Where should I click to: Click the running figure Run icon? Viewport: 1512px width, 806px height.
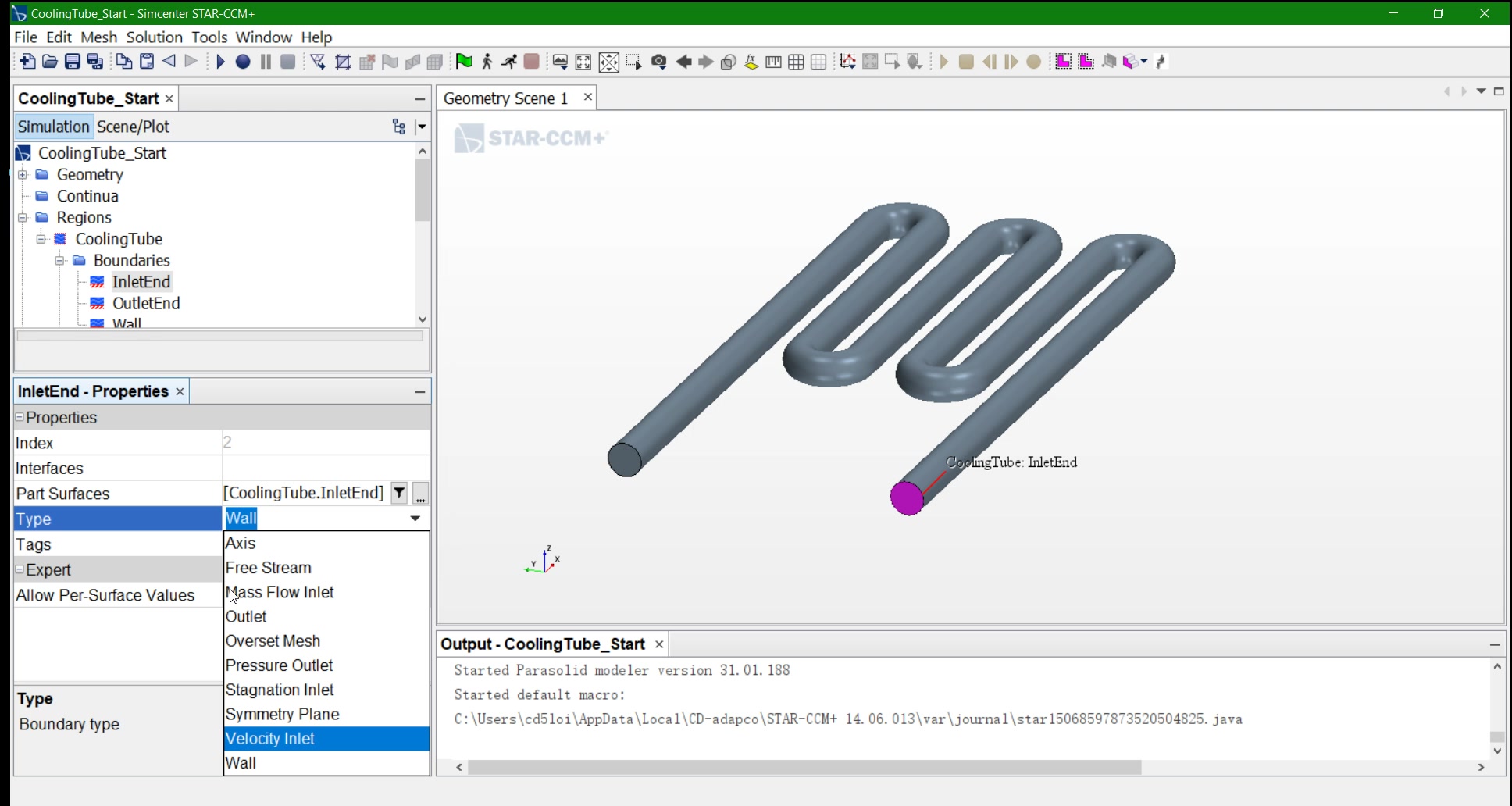509,62
